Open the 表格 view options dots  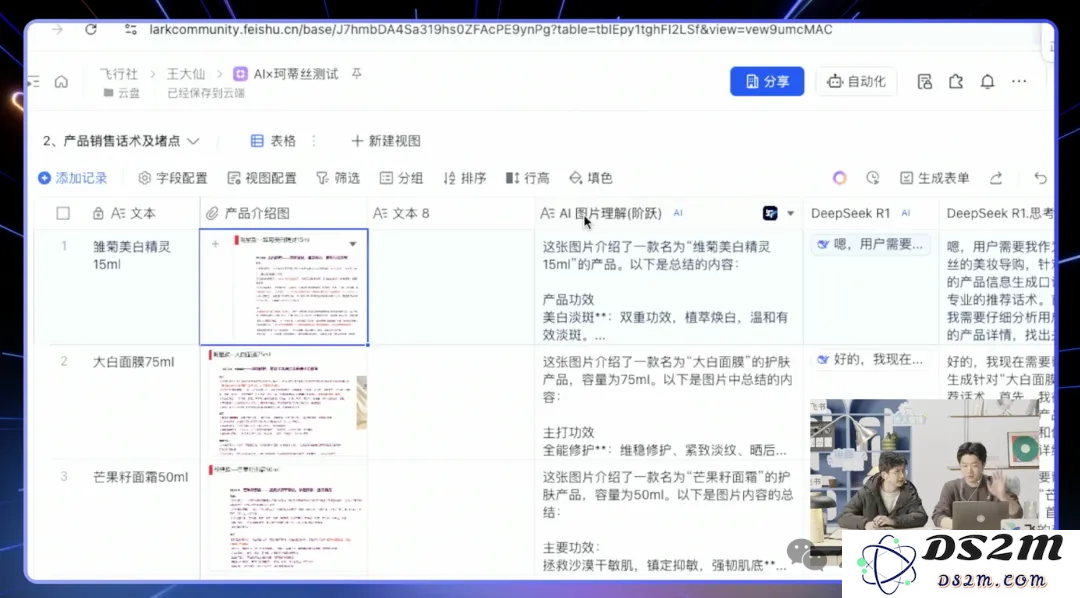pos(314,141)
